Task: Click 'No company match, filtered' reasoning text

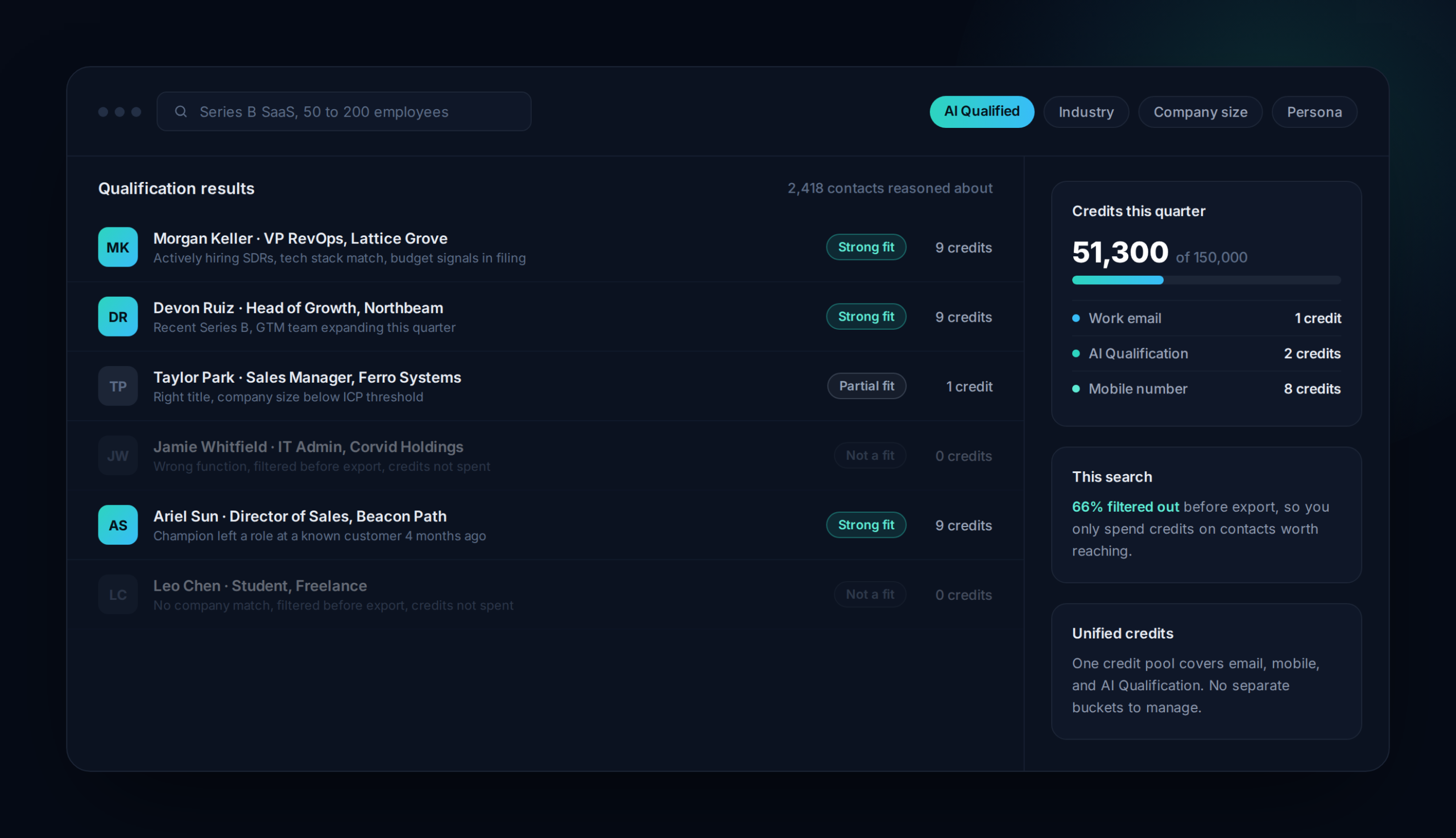Action: click(333, 605)
